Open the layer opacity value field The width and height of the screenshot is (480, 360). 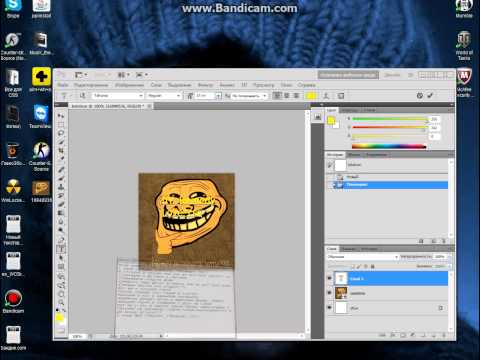point(440,257)
